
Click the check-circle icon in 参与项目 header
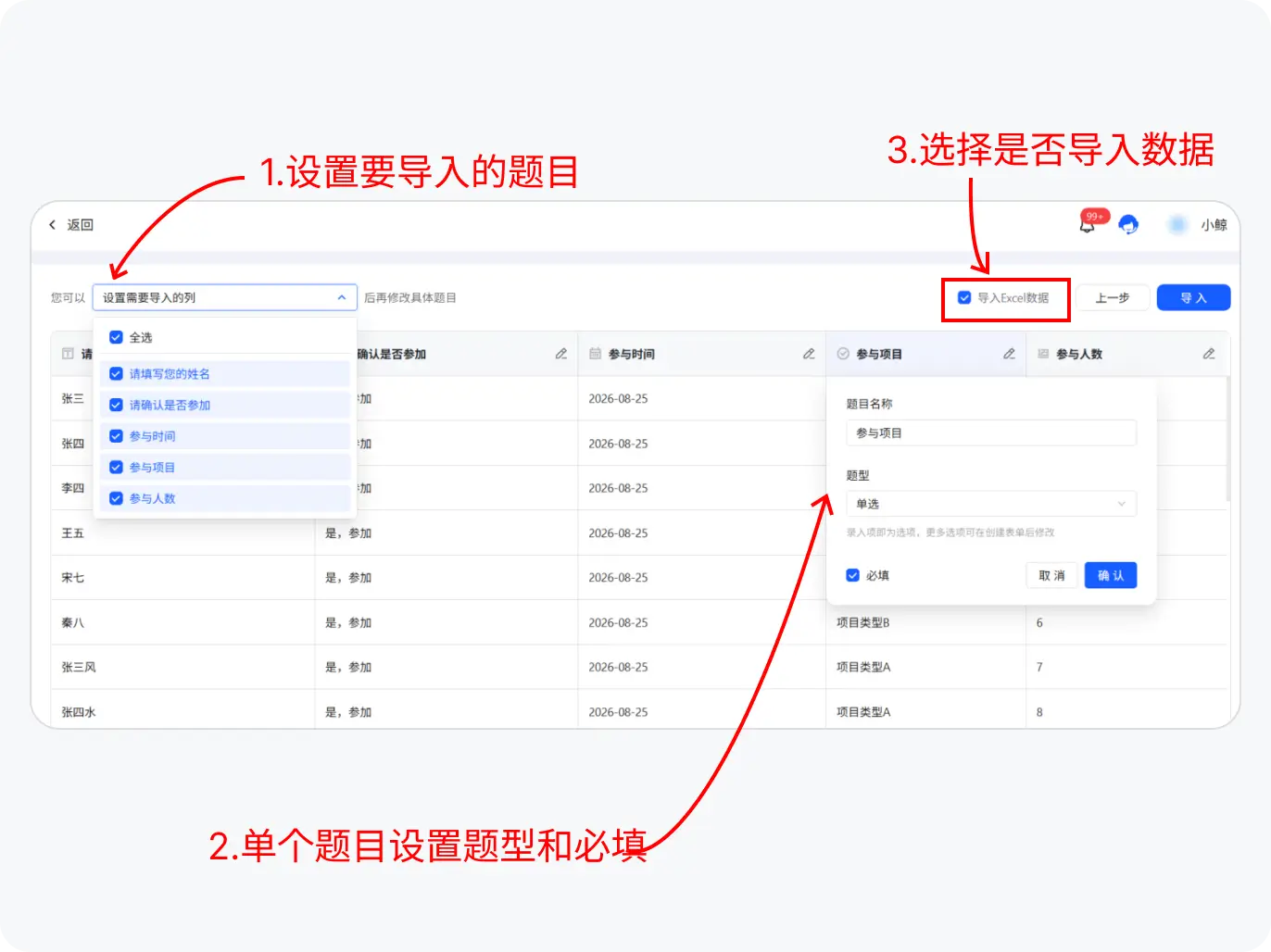tap(843, 354)
